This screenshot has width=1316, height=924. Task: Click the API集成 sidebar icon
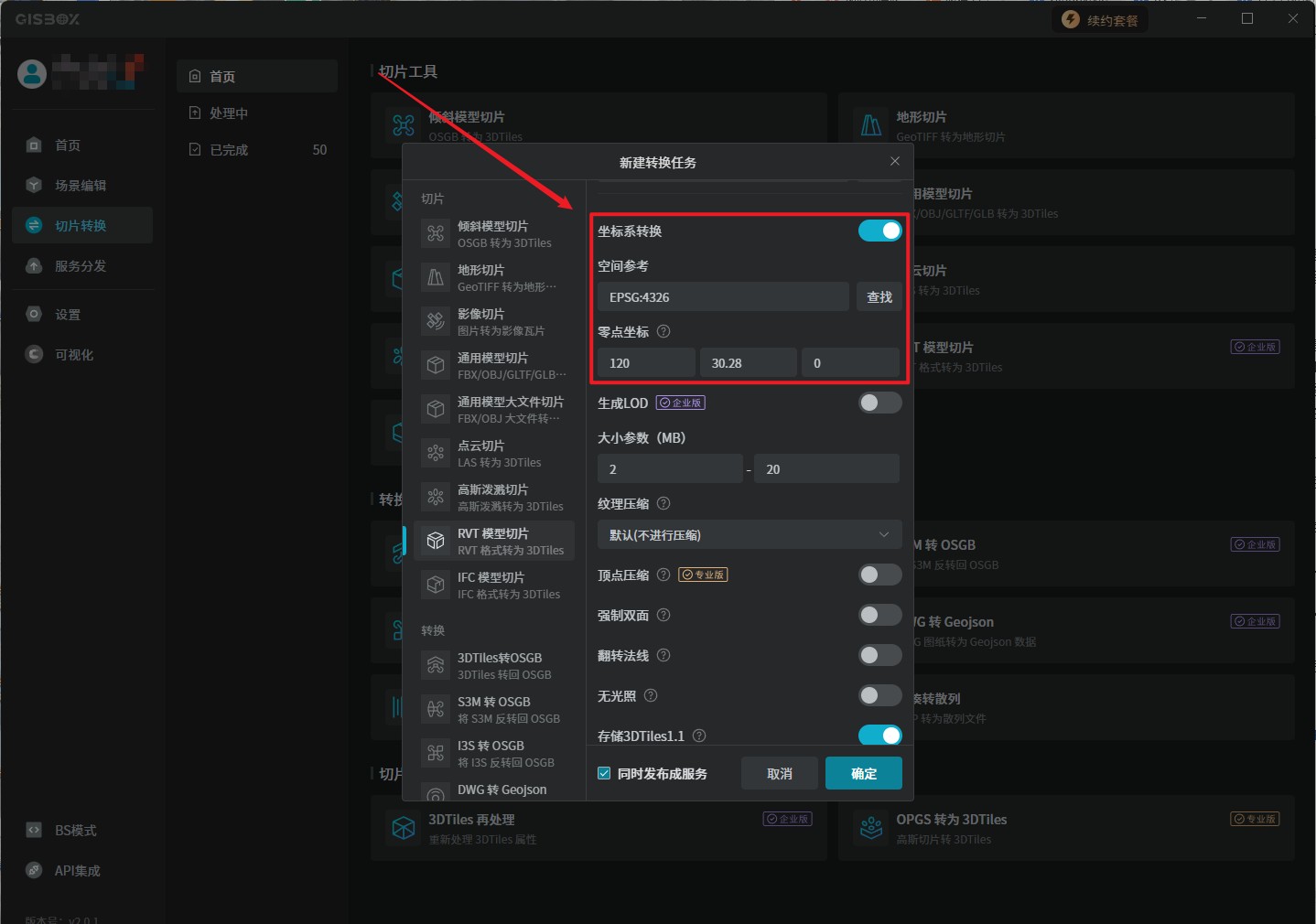point(34,870)
